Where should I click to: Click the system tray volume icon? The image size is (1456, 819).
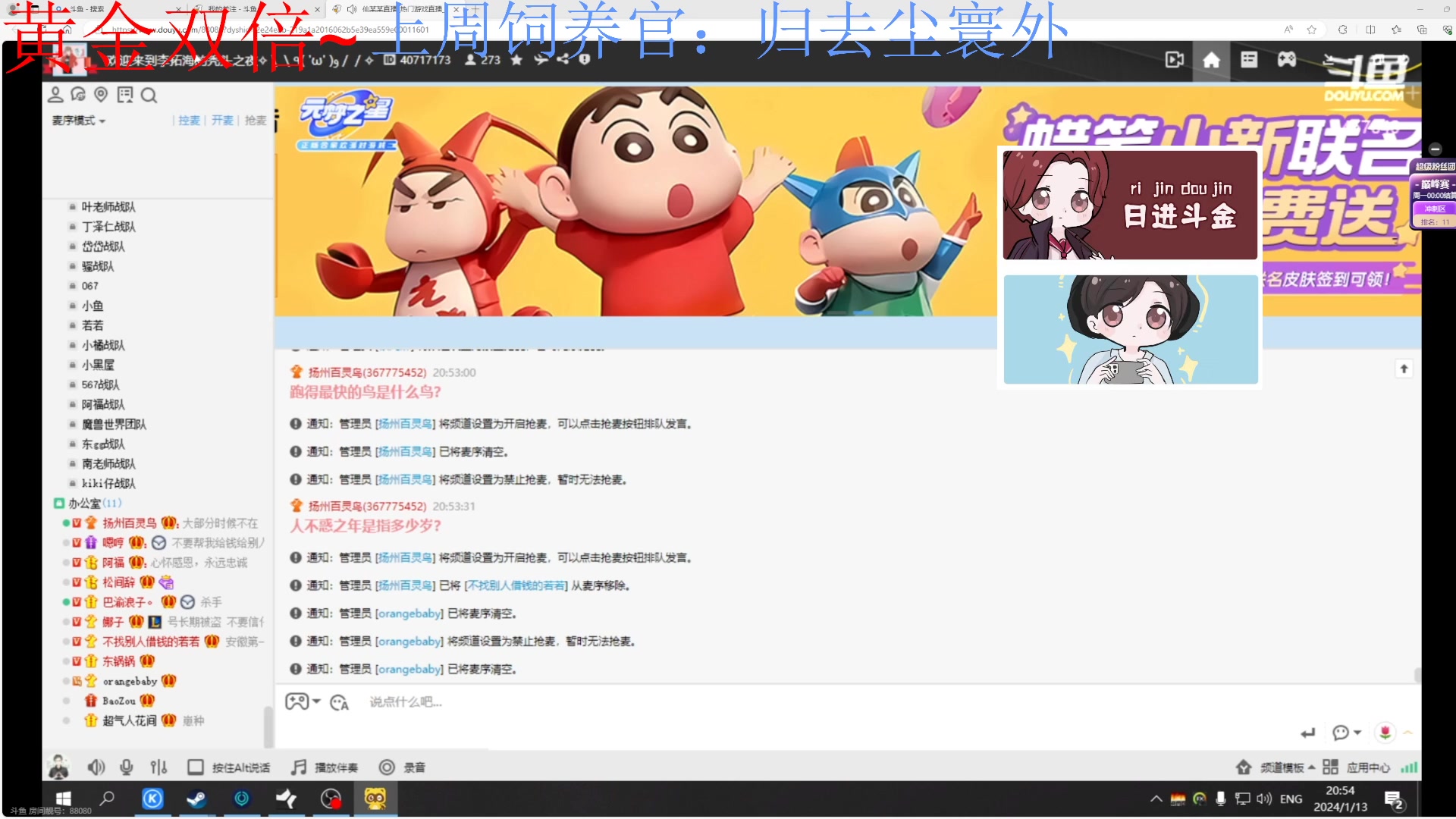[1263, 799]
